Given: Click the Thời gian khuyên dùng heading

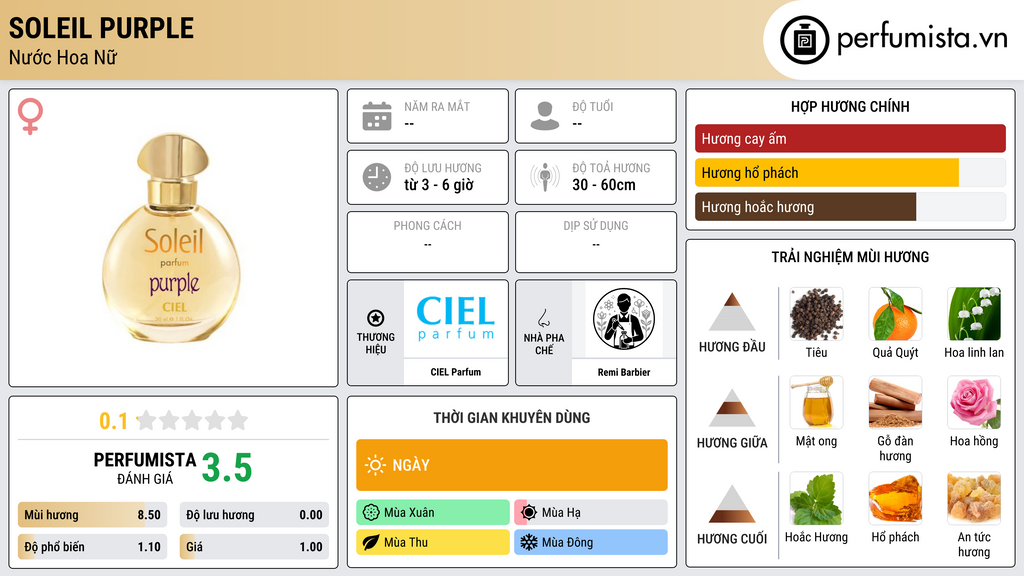Looking at the screenshot, I should click(512, 417).
